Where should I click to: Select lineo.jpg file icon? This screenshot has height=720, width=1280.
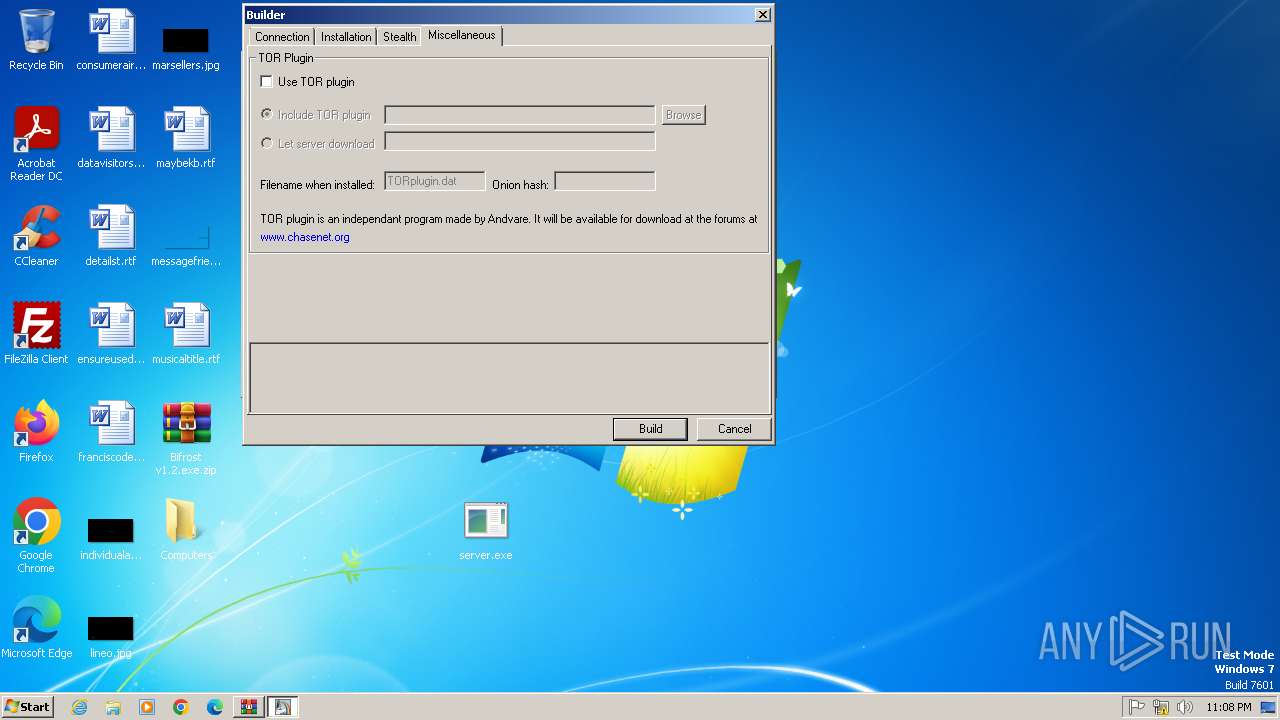point(111,637)
